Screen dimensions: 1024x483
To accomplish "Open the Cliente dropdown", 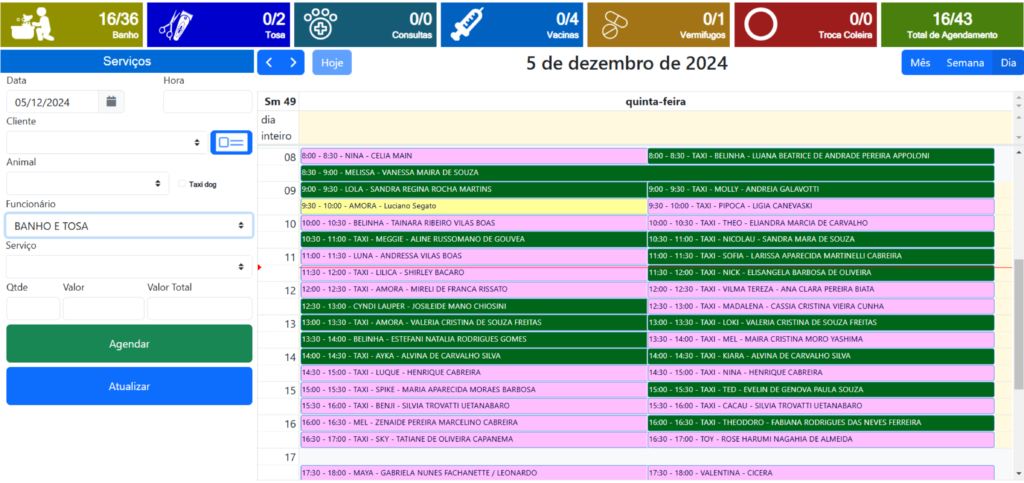I will 104,143.
